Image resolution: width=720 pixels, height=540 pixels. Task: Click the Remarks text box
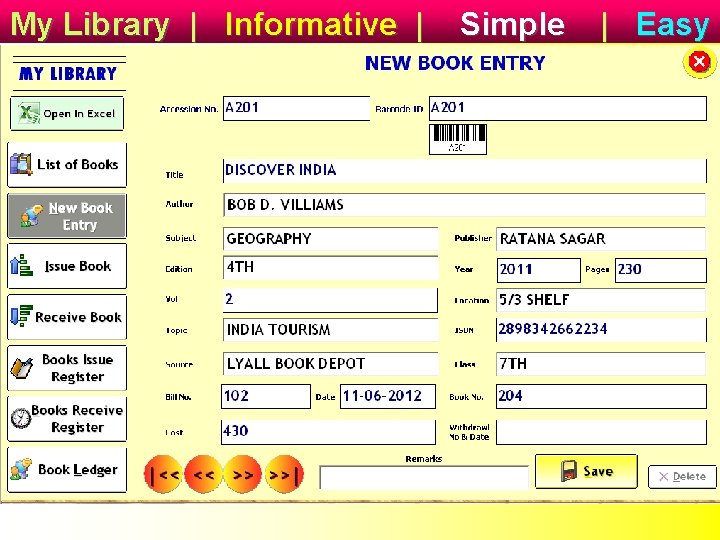[x=424, y=478]
